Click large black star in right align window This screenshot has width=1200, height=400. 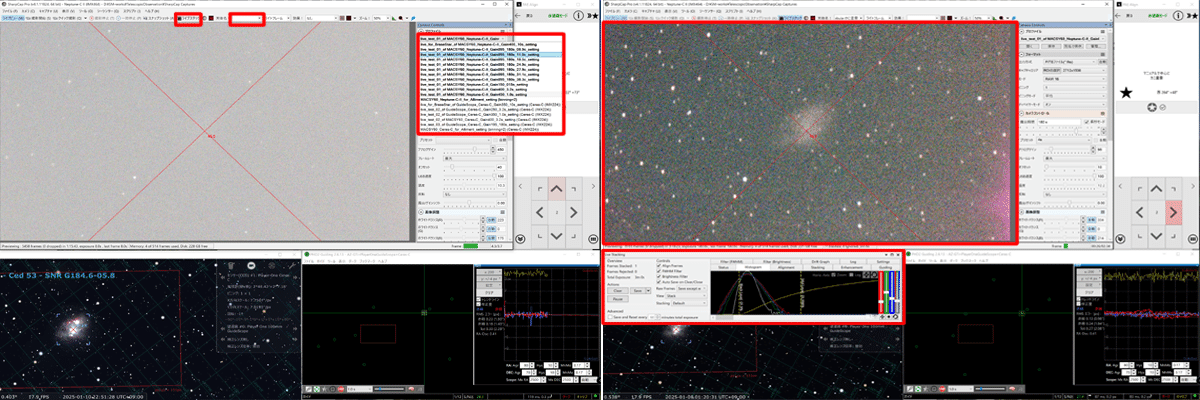(x=1126, y=93)
